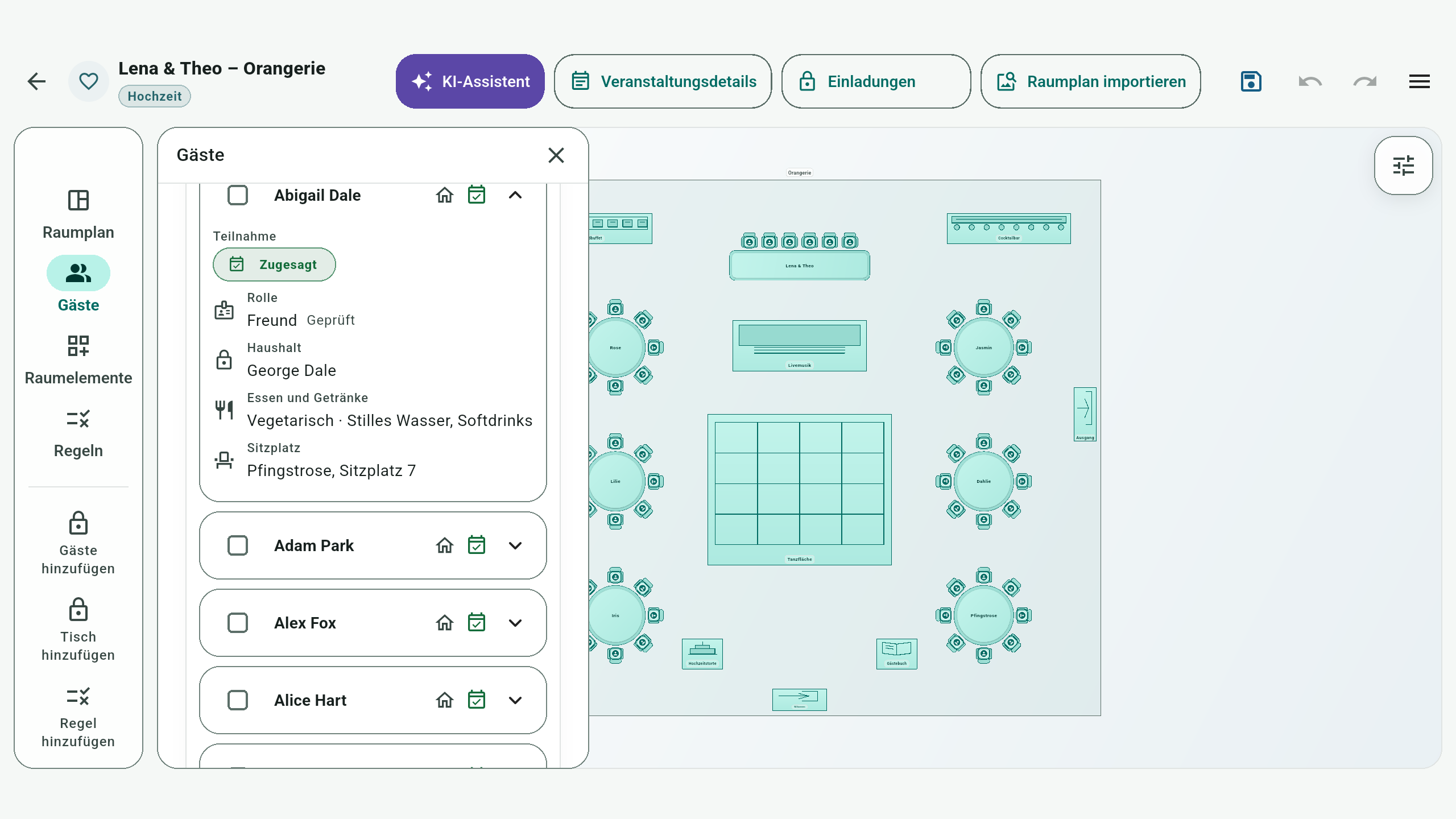The height and width of the screenshot is (819, 1456).
Task: Open Veranstaltungsdetails
Action: 663,81
